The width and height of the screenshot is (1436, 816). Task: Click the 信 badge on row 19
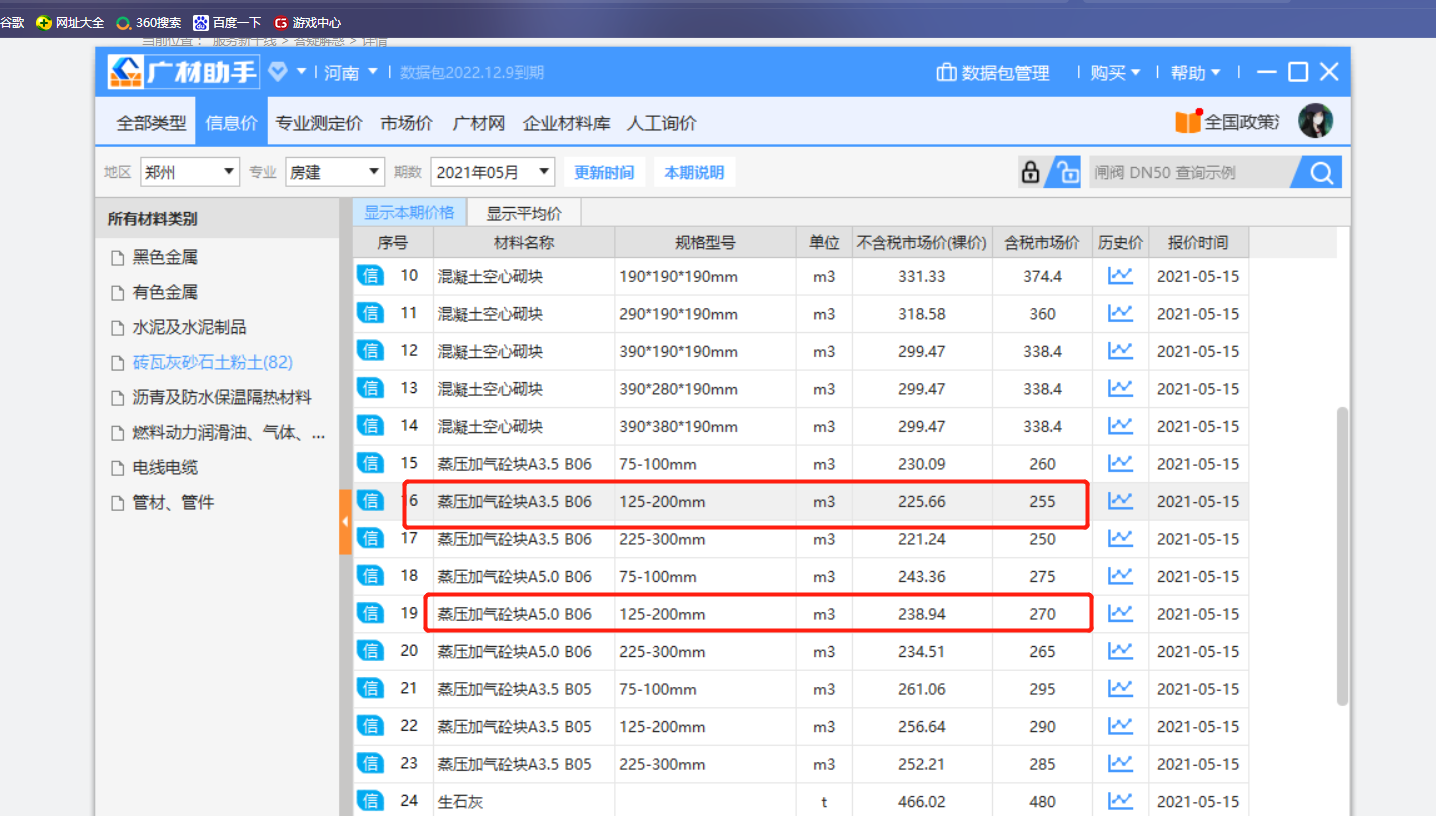pos(370,614)
